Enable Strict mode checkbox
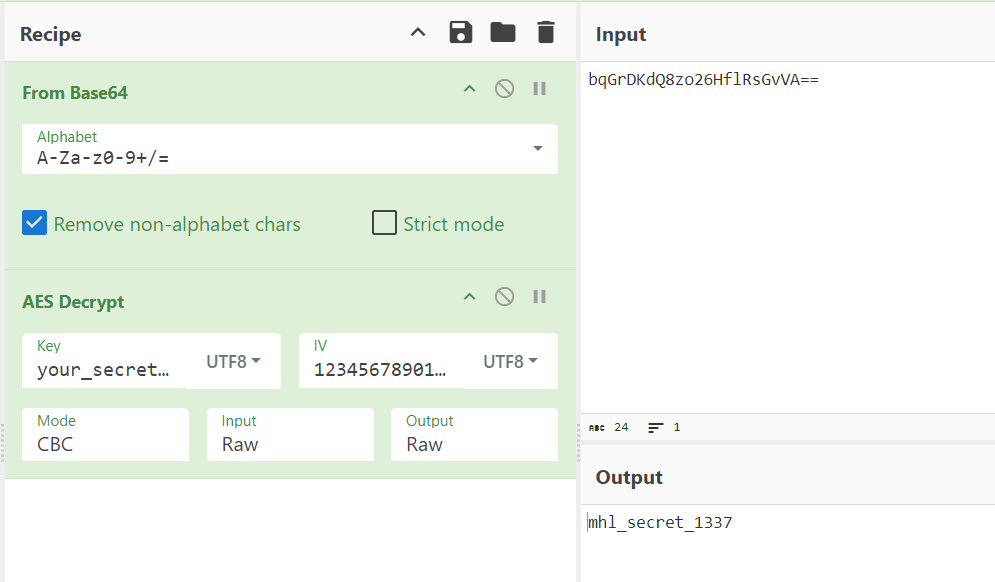 [384, 223]
